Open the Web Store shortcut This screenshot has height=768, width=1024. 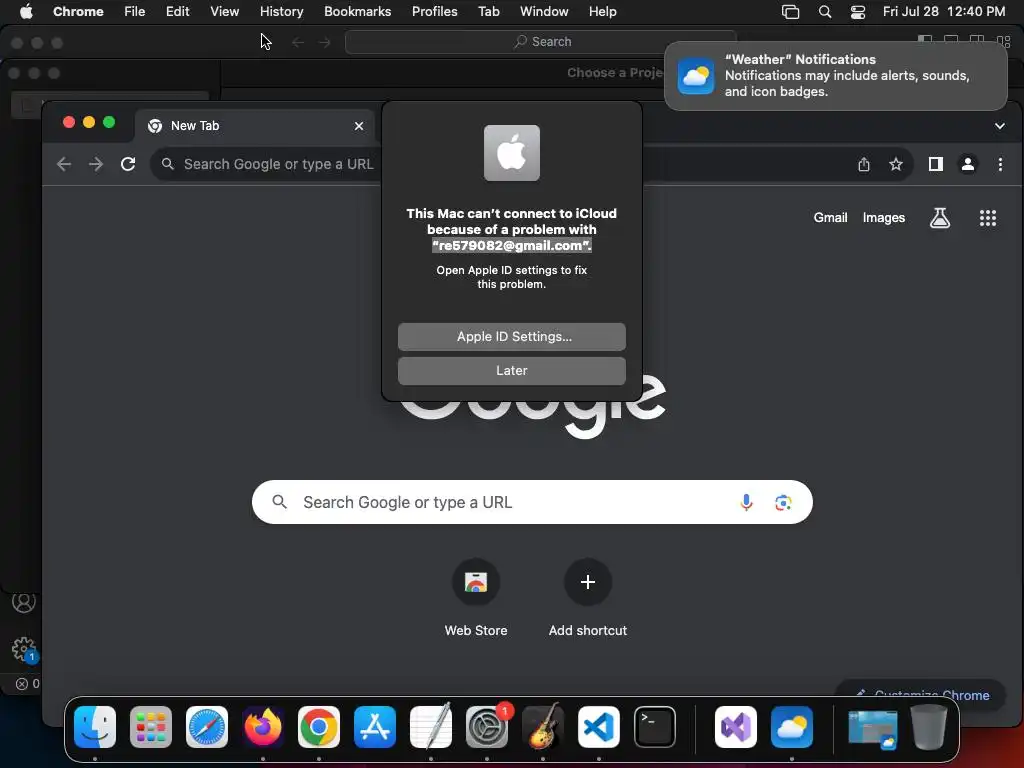(x=475, y=598)
